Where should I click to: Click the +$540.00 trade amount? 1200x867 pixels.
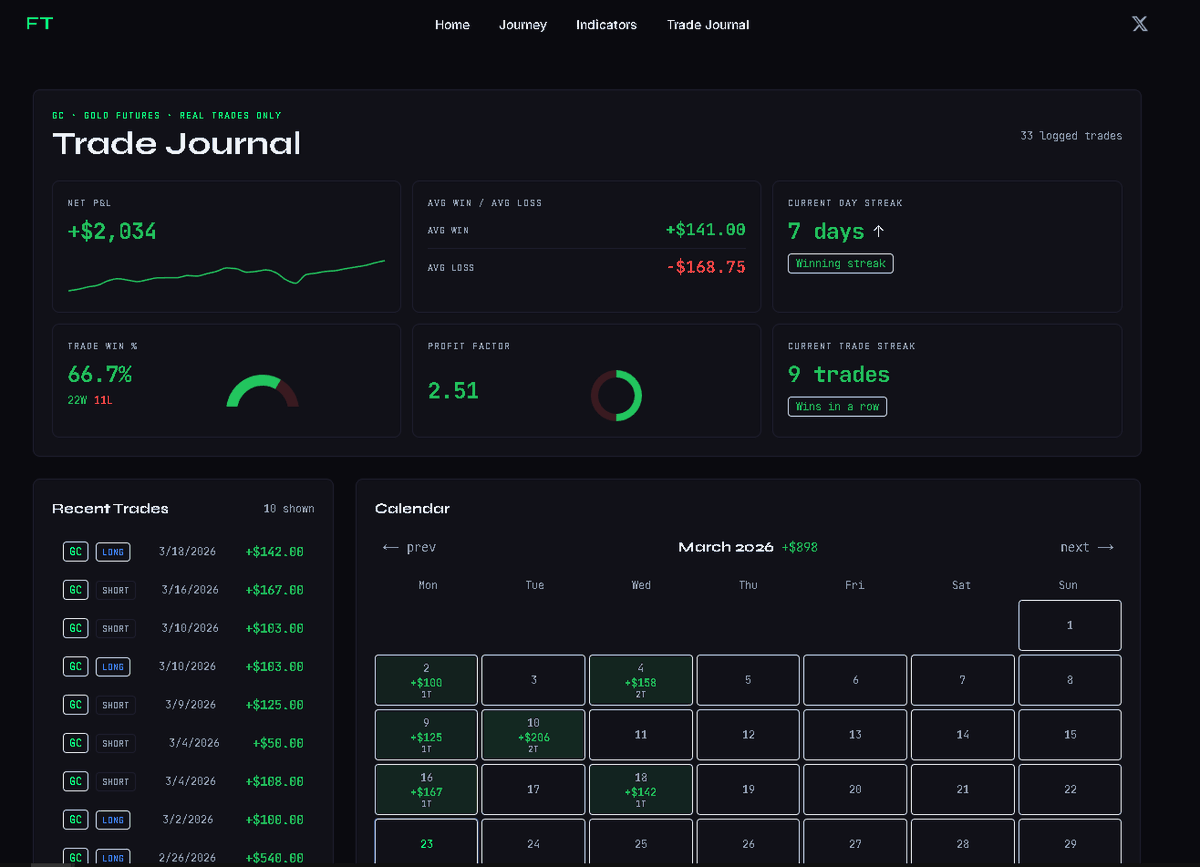pyautogui.click(x=274, y=857)
